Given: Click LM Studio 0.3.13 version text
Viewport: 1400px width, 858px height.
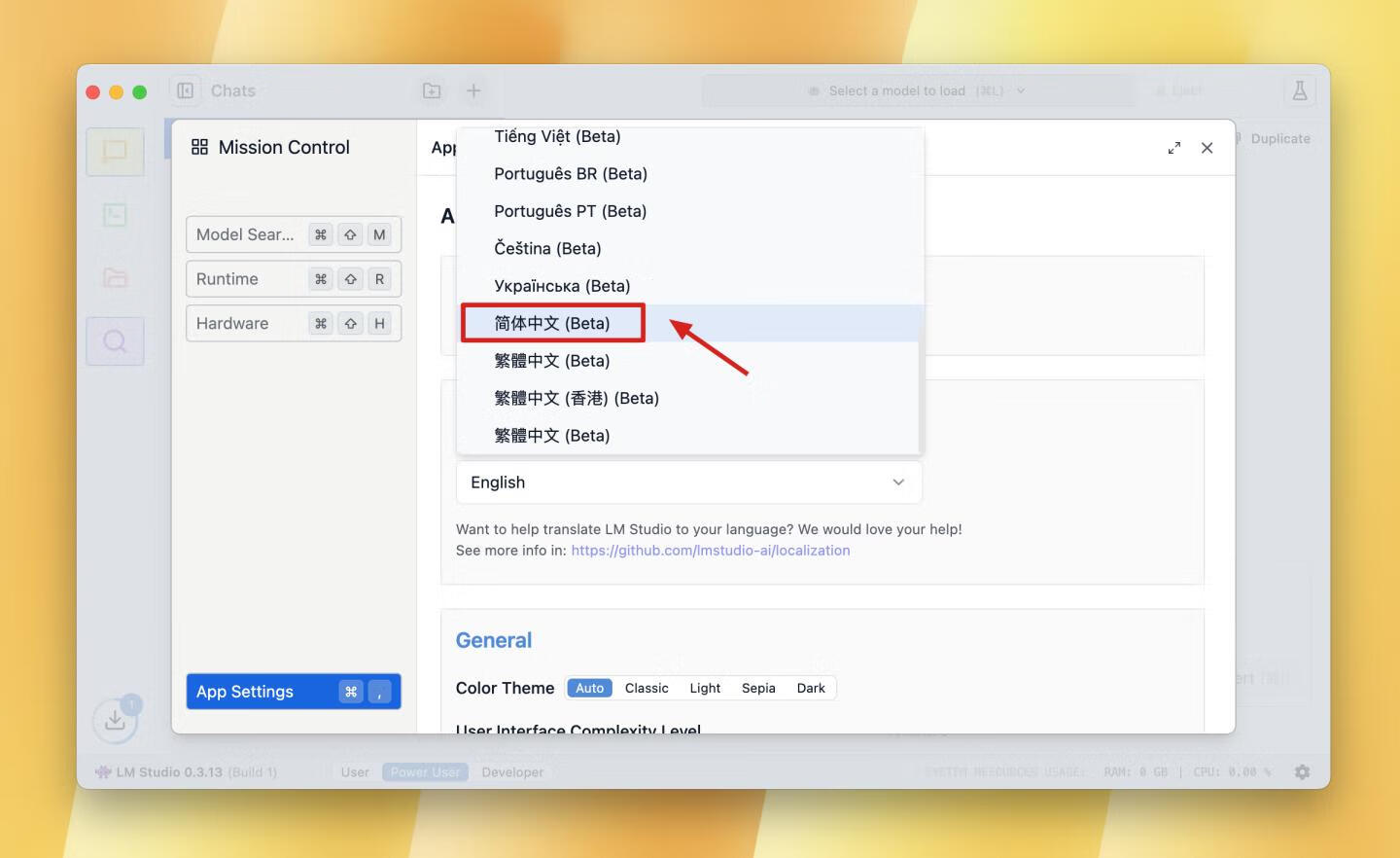Looking at the screenshot, I should click(x=196, y=771).
